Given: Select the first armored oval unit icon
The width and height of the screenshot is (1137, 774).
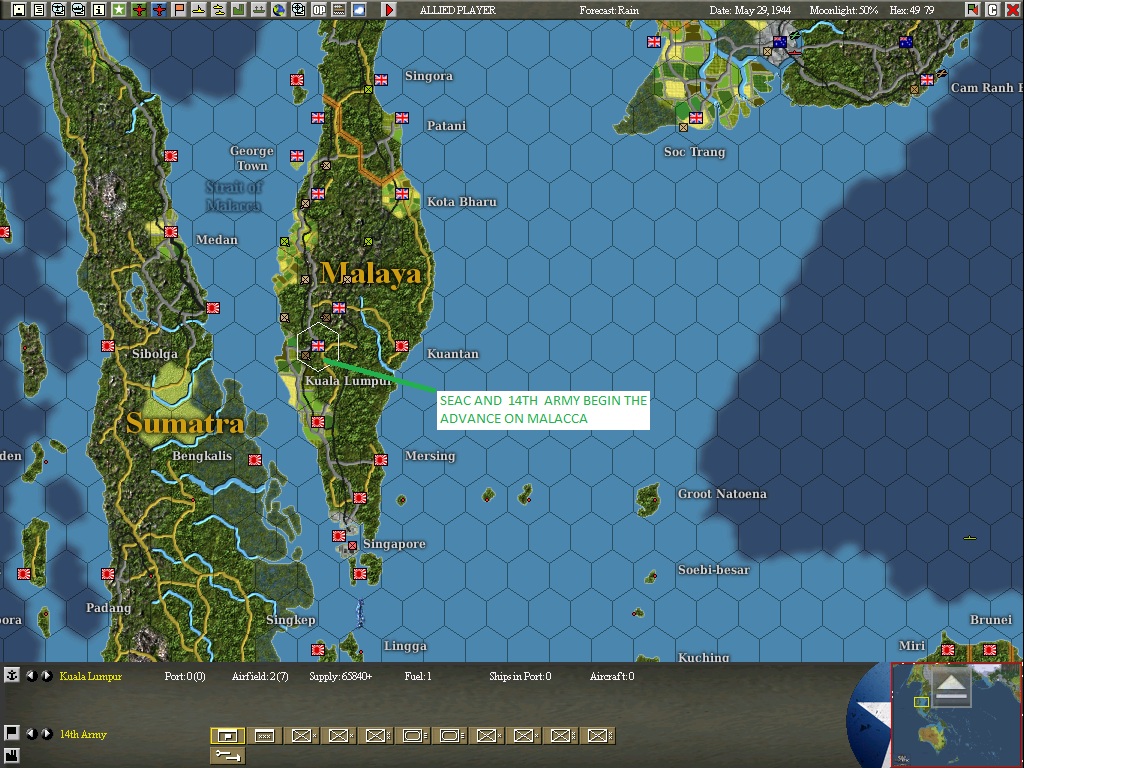Looking at the screenshot, I should (x=413, y=736).
